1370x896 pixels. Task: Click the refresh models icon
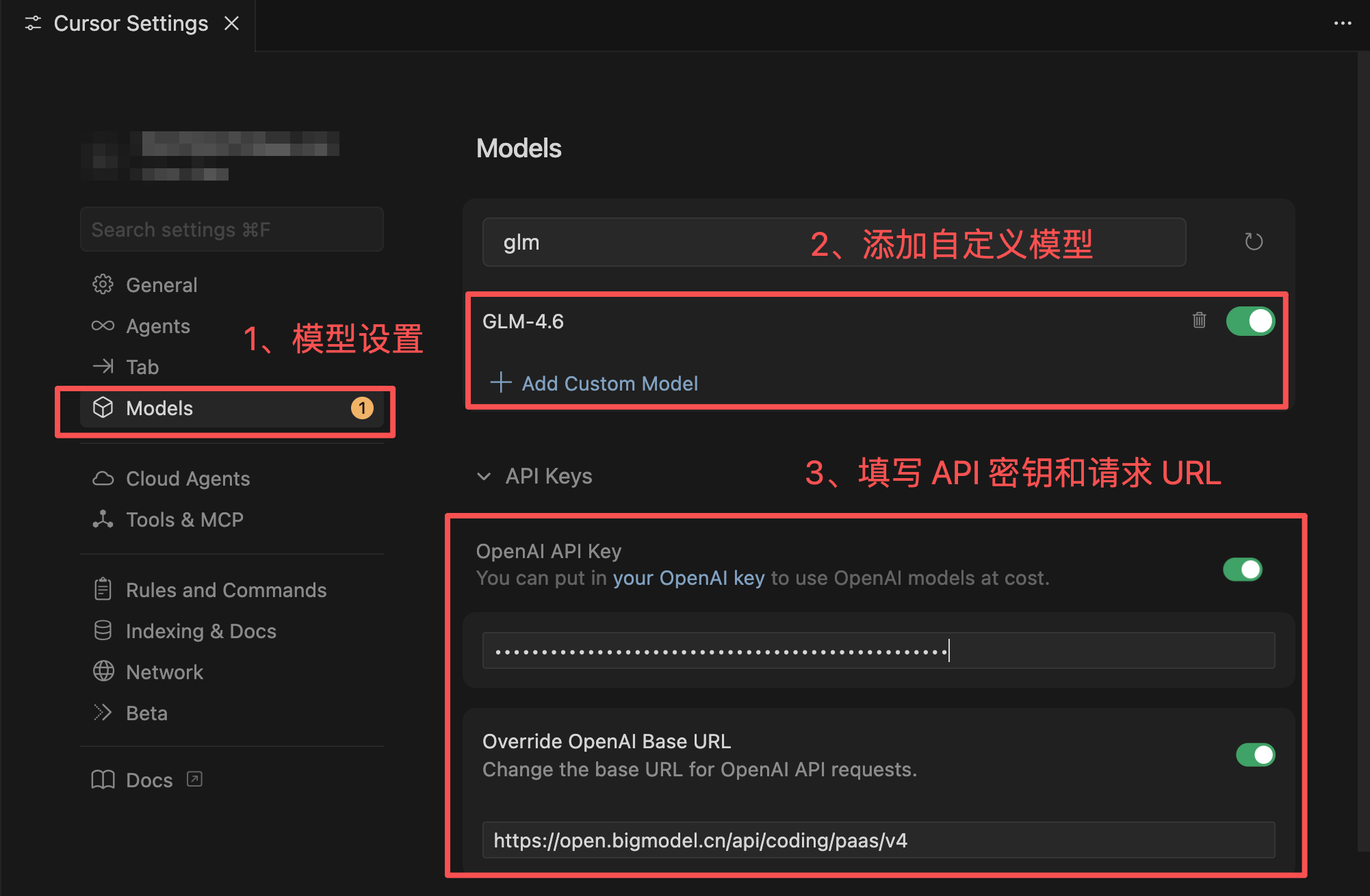1253,241
